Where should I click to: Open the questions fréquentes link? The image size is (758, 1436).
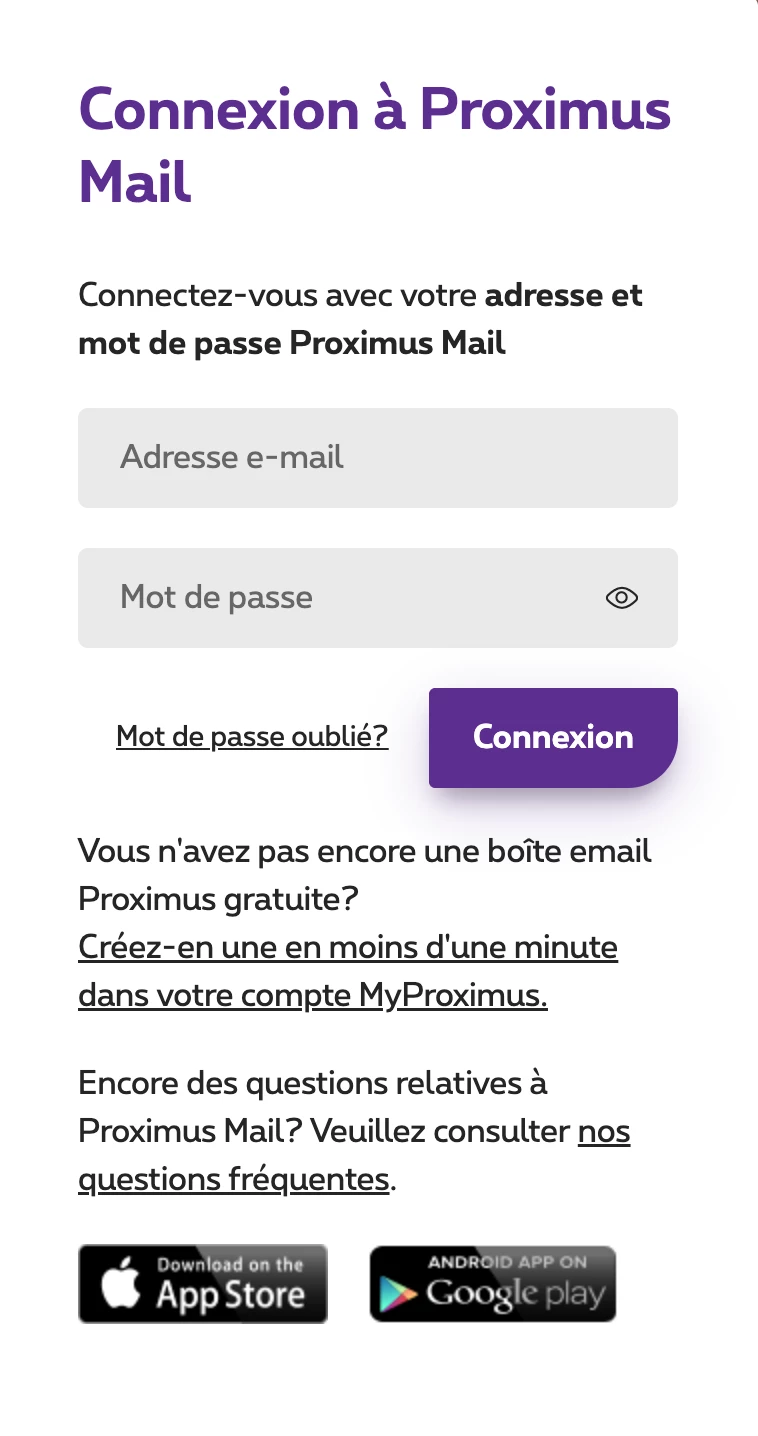(x=233, y=1180)
